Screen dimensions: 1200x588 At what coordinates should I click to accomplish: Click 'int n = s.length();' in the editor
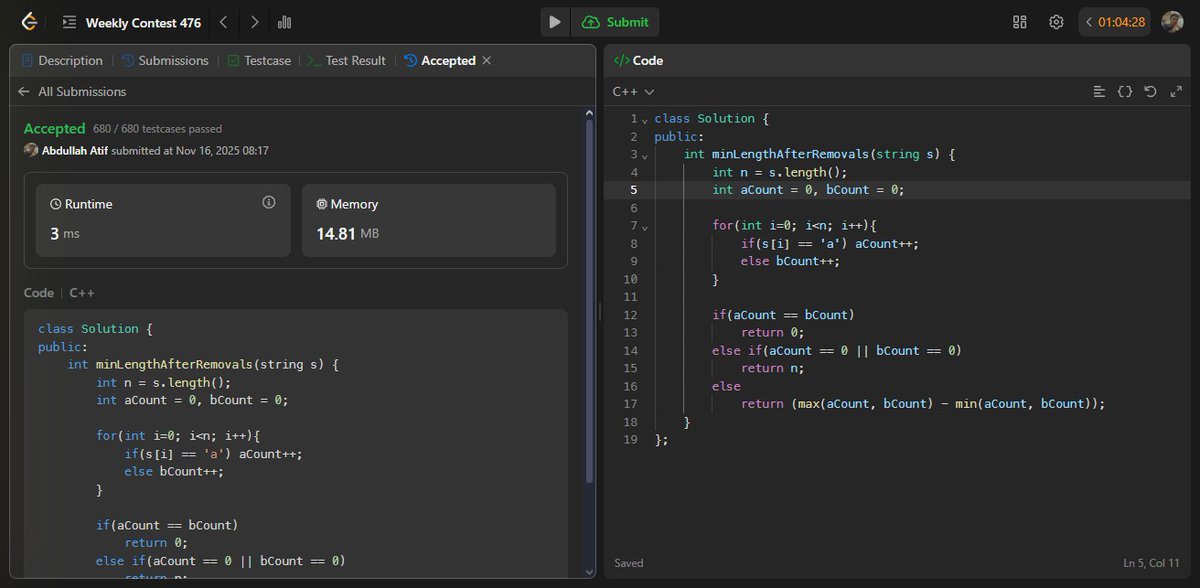pyautogui.click(x=779, y=172)
